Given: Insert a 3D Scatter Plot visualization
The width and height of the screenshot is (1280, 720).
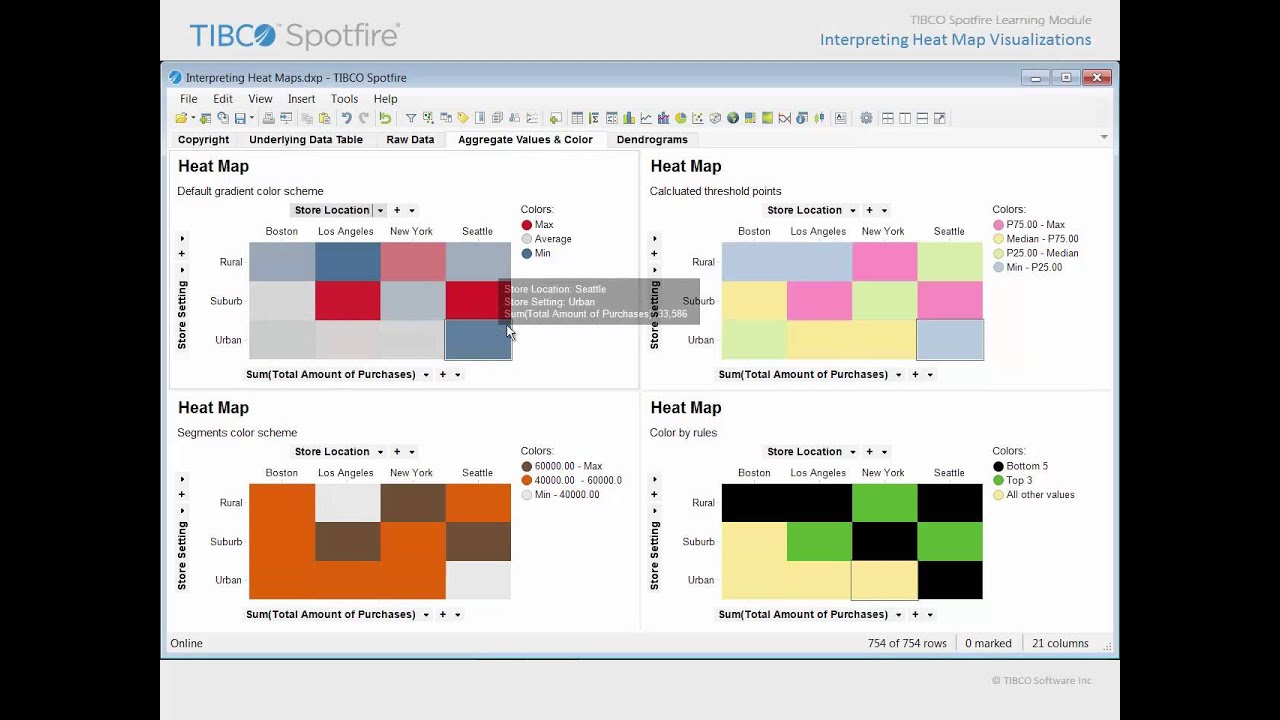Looking at the screenshot, I should click(x=715, y=118).
